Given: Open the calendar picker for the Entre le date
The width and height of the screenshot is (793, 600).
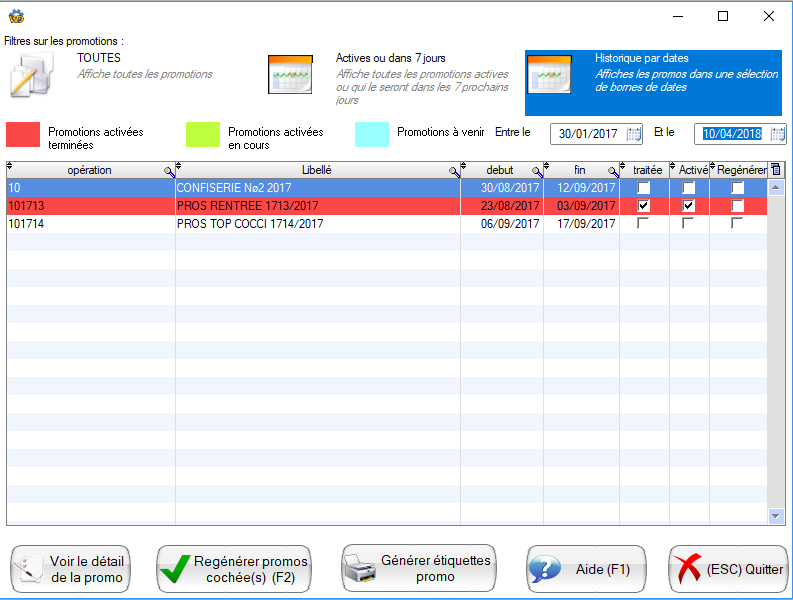Looking at the screenshot, I should [634, 134].
